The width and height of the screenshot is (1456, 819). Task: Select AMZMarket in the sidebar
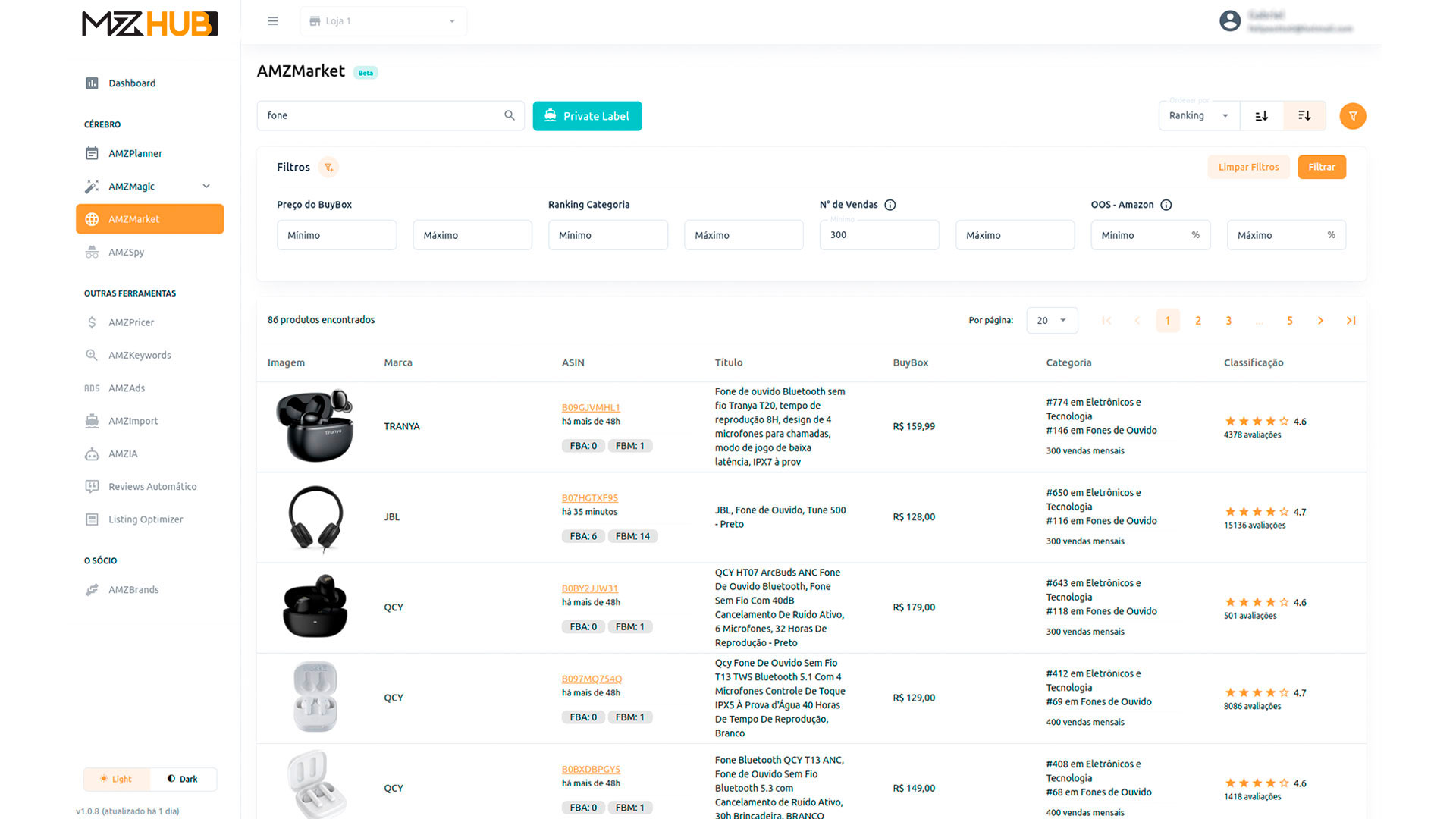pos(149,219)
